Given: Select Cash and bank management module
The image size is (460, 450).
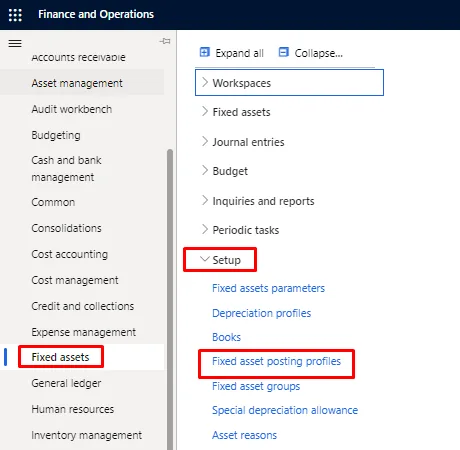Looking at the screenshot, I should click(x=66, y=169).
